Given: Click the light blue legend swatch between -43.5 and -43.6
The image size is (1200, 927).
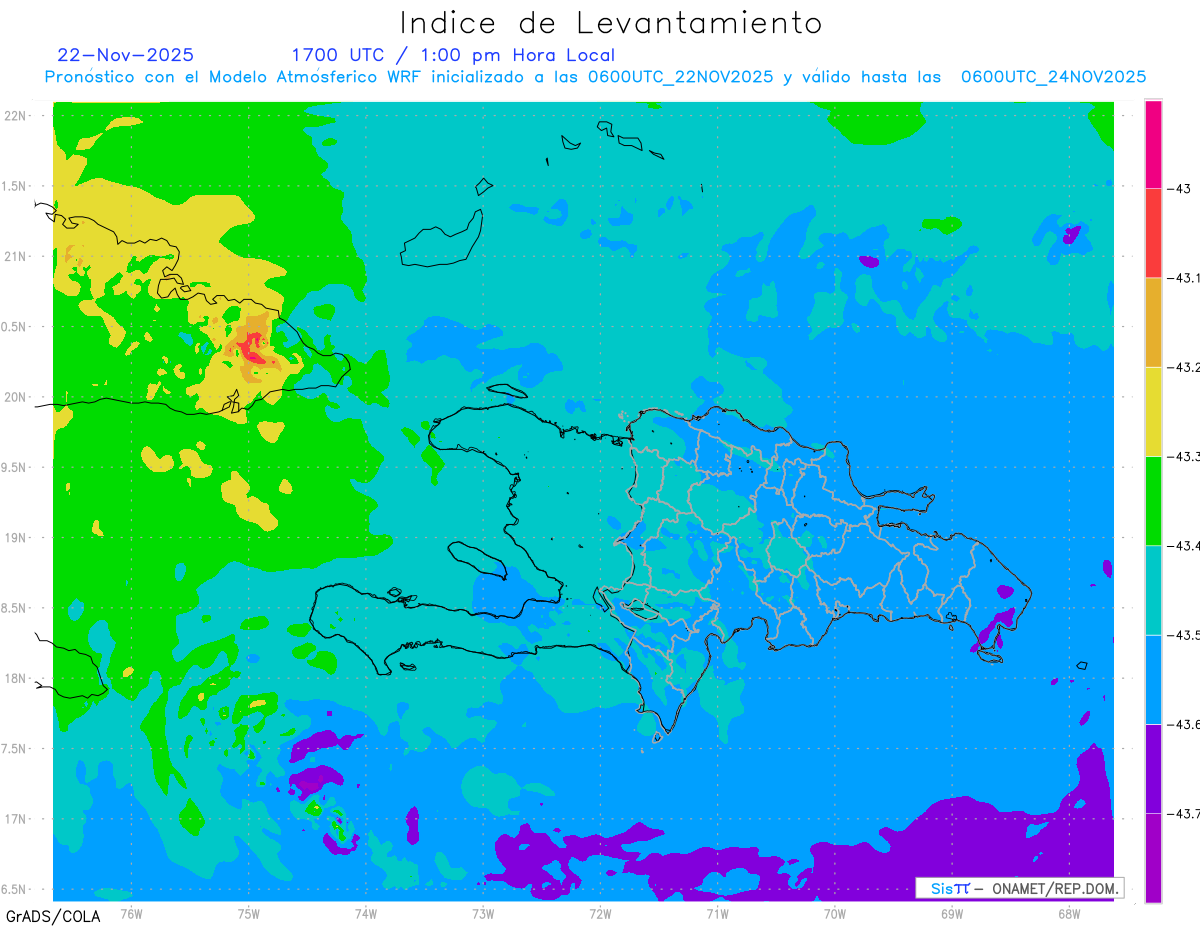Looking at the screenshot, I should click(1153, 679).
